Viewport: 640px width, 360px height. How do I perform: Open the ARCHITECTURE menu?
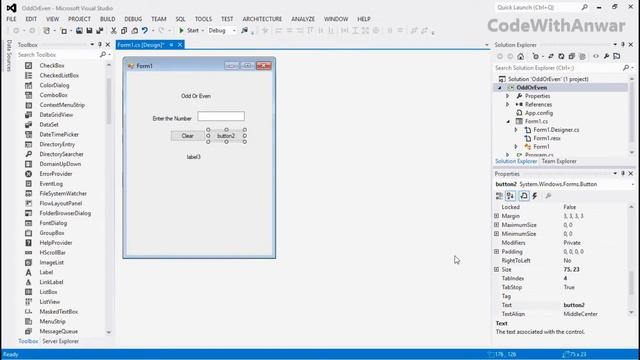click(262, 19)
